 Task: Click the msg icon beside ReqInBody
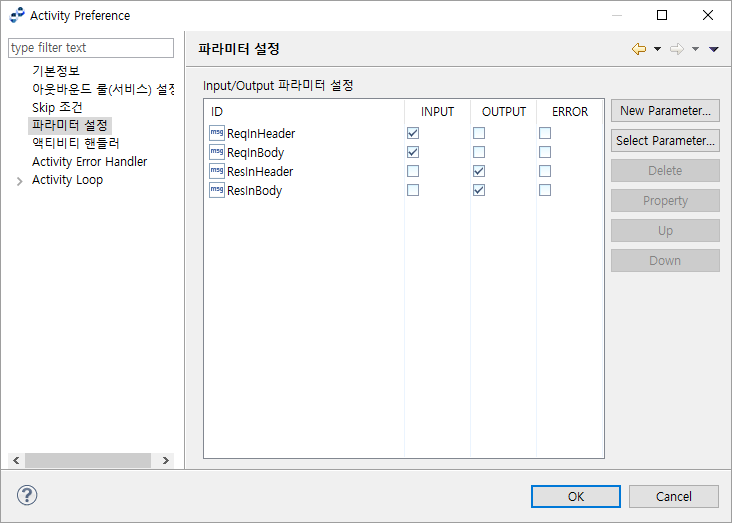coord(217,152)
